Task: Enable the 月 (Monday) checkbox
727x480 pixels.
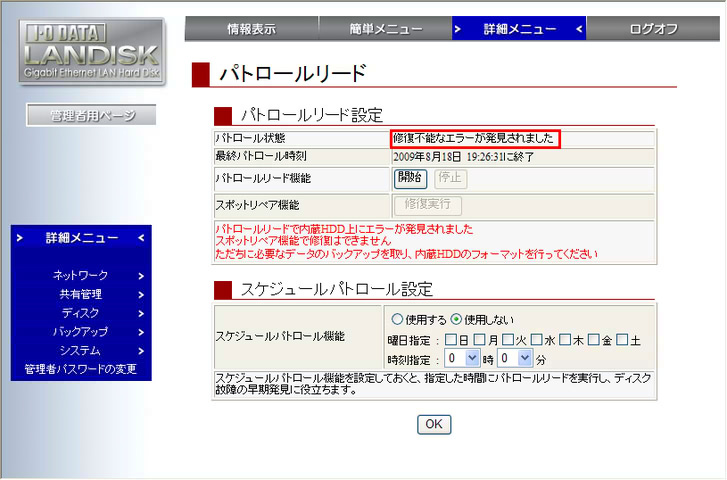Action: point(478,340)
